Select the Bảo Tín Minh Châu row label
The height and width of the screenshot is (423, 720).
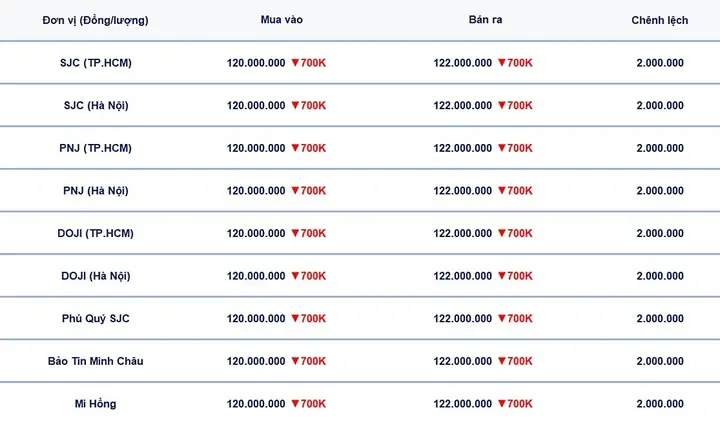click(x=96, y=361)
